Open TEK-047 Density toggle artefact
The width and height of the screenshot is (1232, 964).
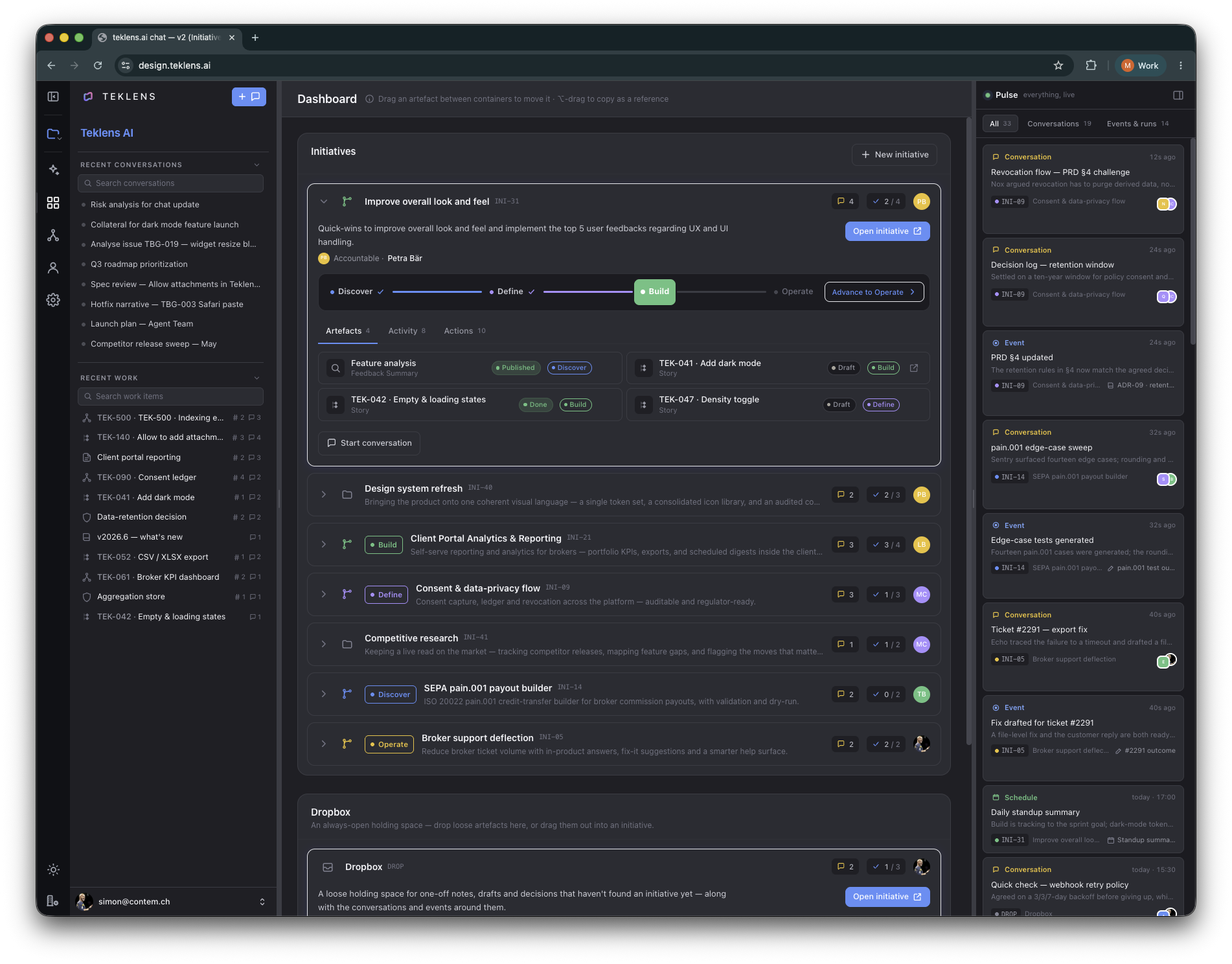777,405
